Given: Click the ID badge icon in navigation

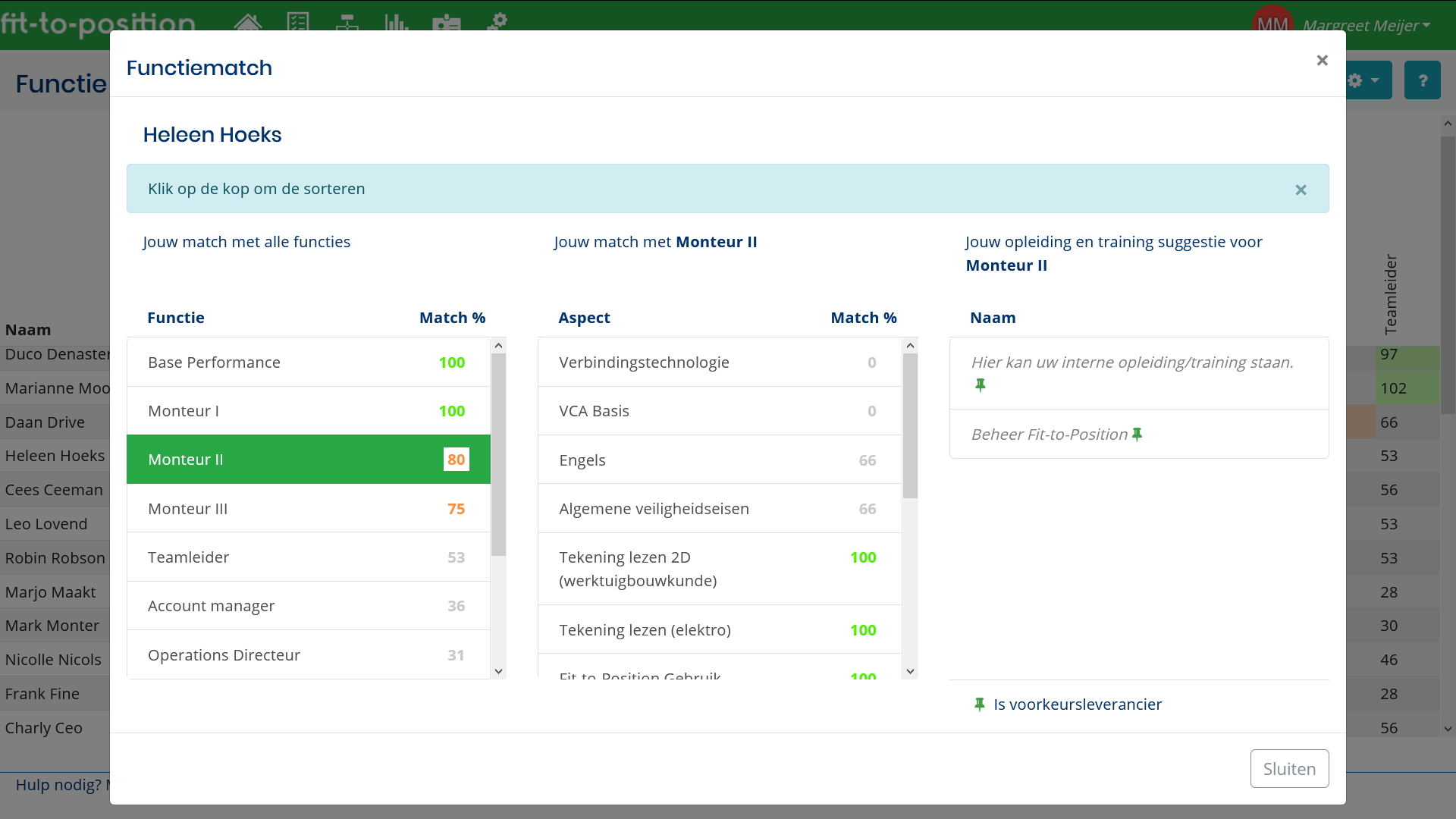Looking at the screenshot, I should click(447, 23).
